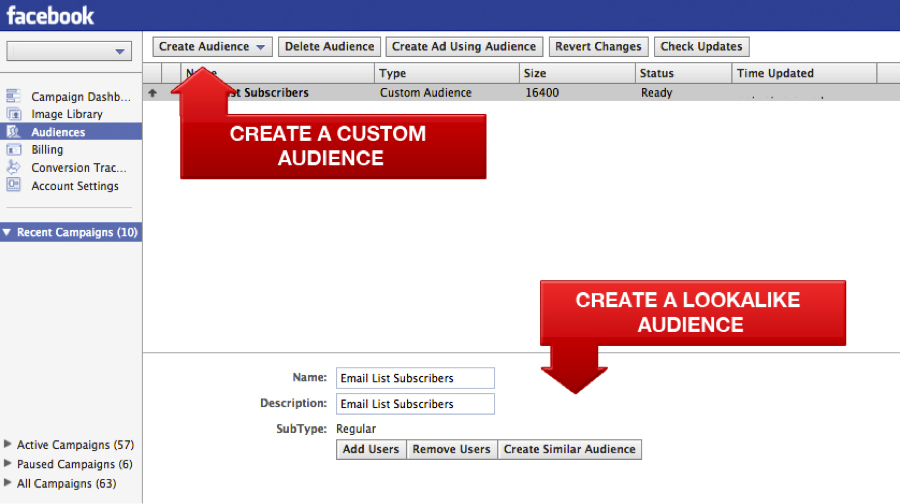Click the Regular SubType value
This screenshot has width=900, height=504.
click(356, 429)
